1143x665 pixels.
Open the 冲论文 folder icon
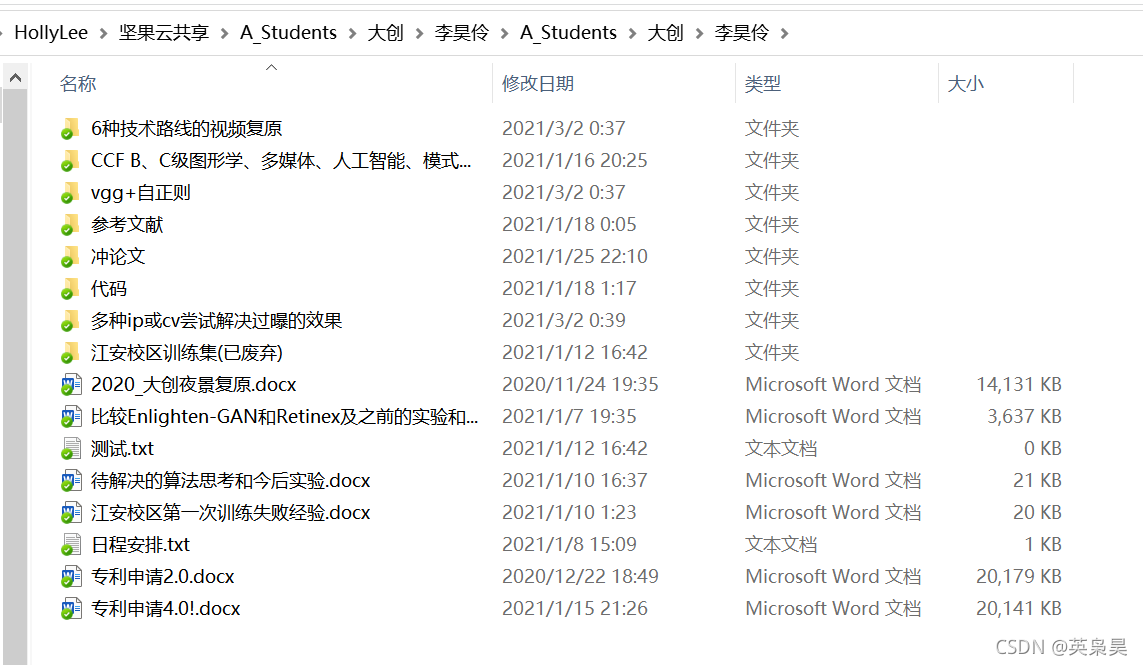pyautogui.click(x=69, y=256)
